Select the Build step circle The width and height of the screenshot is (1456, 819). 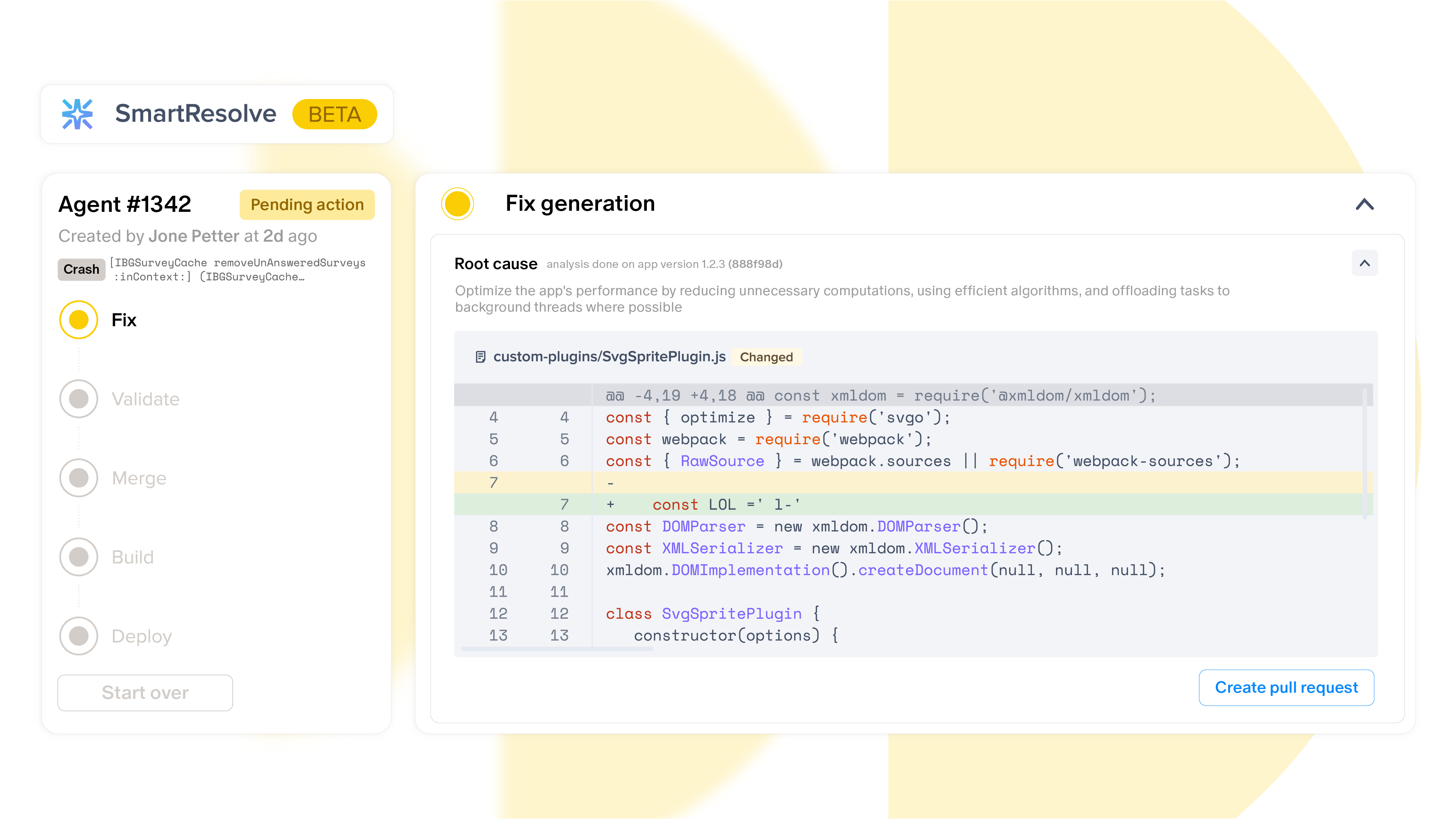[79, 557]
